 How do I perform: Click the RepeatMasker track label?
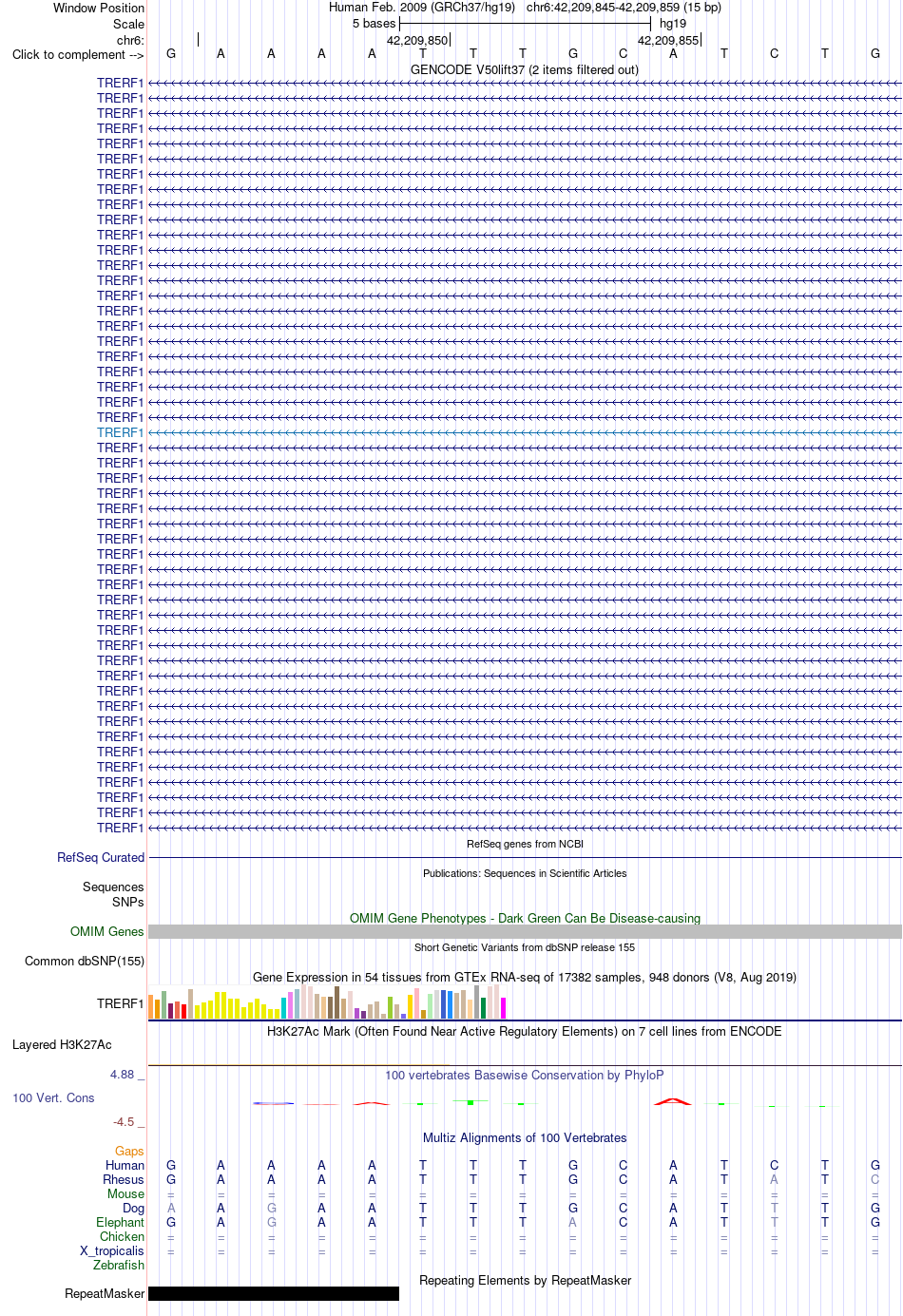coord(105,1293)
